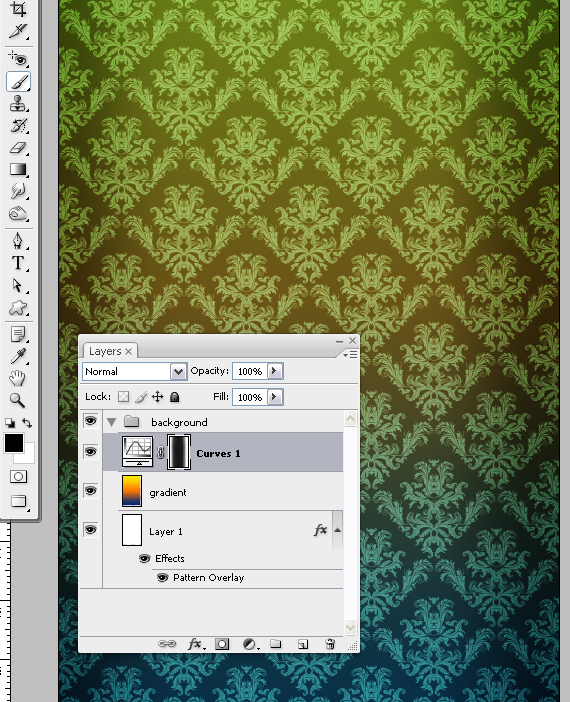Viewport: 570px width, 702px height.
Task: Select the Eraser tool
Action: [18, 148]
